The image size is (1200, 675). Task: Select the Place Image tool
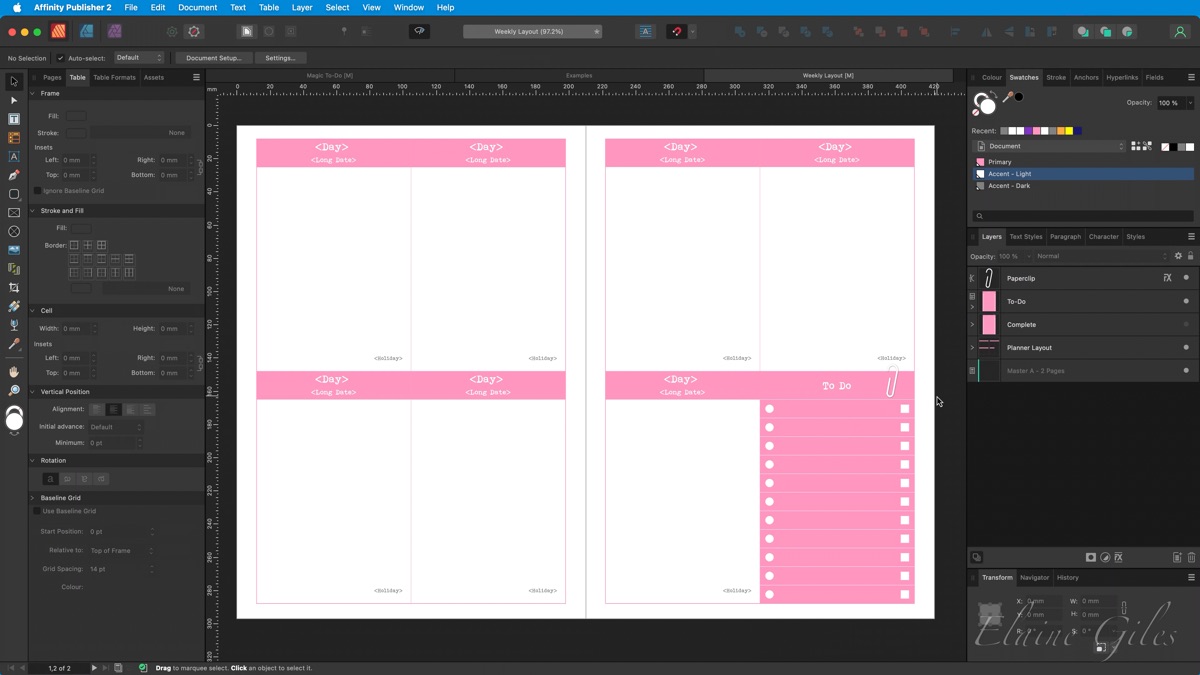(14, 250)
